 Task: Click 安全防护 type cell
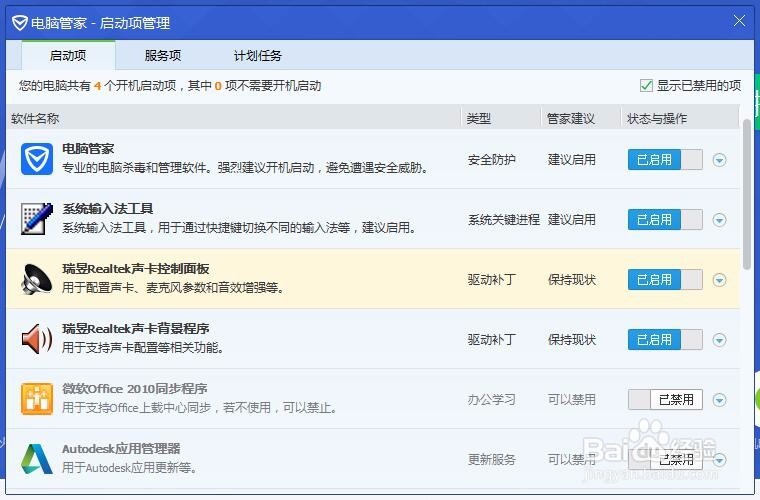[x=491, y=160]
